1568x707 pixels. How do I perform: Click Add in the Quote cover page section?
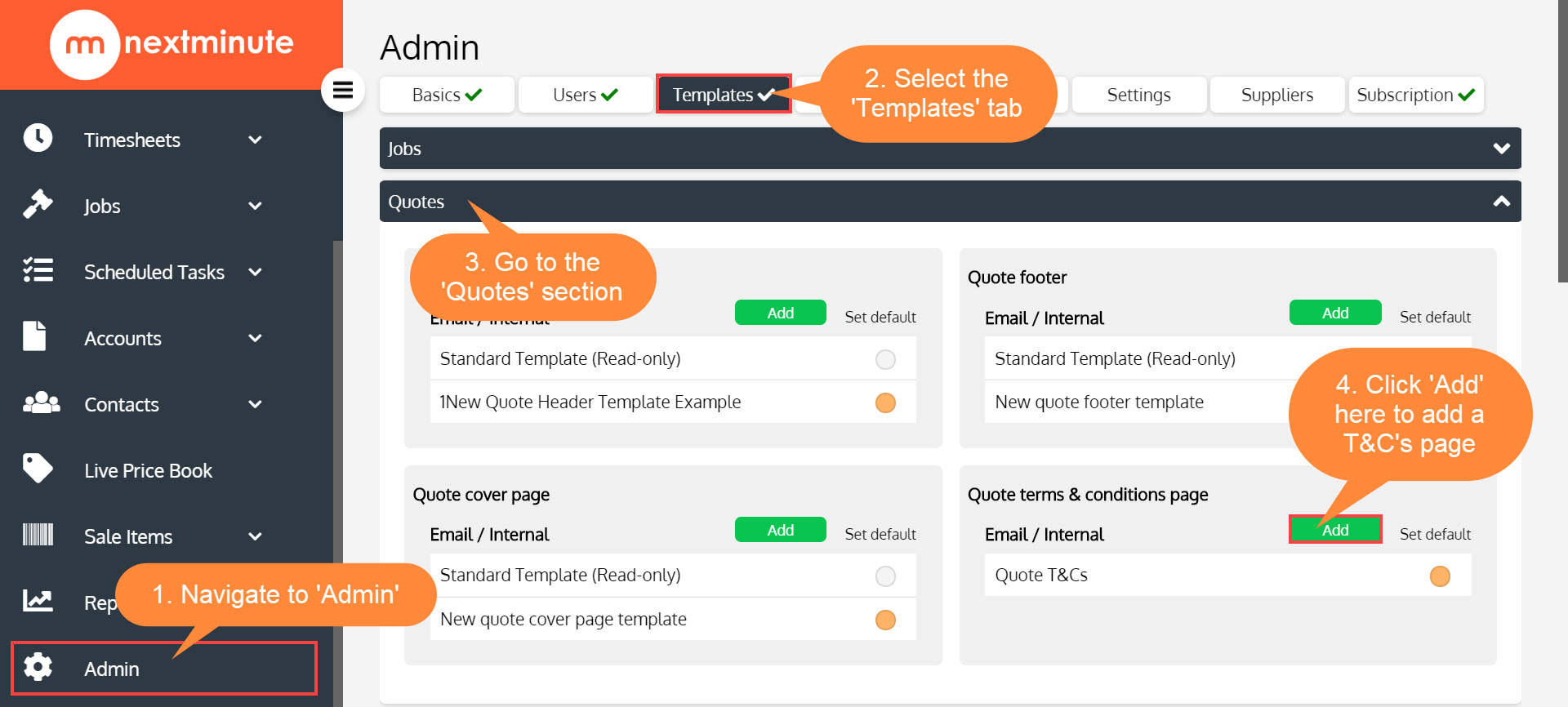coord(781,530)
